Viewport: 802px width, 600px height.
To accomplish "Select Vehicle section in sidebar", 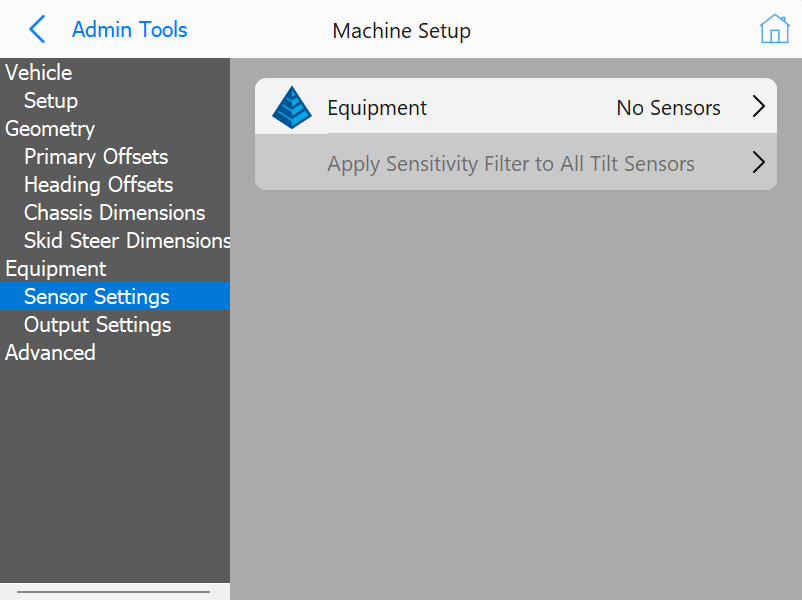I will coord(38,73).
